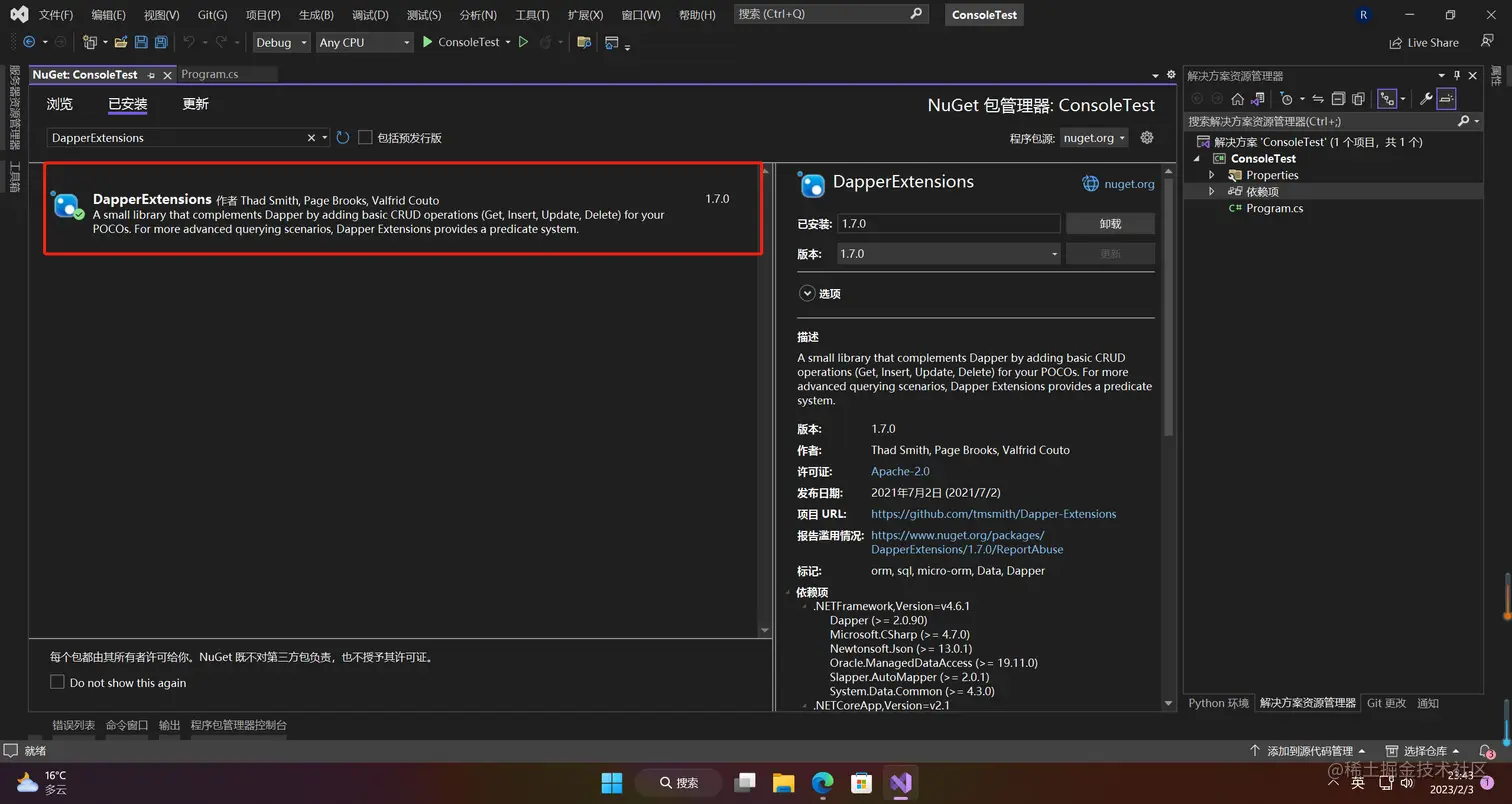Click the find in files folder icon
This screenshot has width=1512, height=804.
(584, 42)
